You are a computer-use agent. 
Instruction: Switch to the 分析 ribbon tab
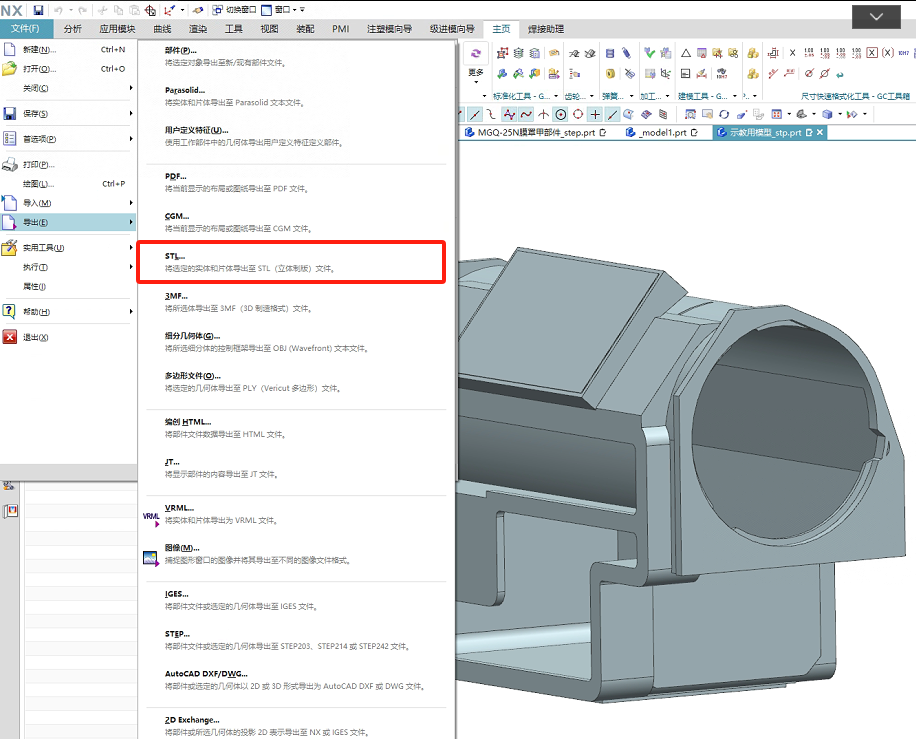point(73,29)
